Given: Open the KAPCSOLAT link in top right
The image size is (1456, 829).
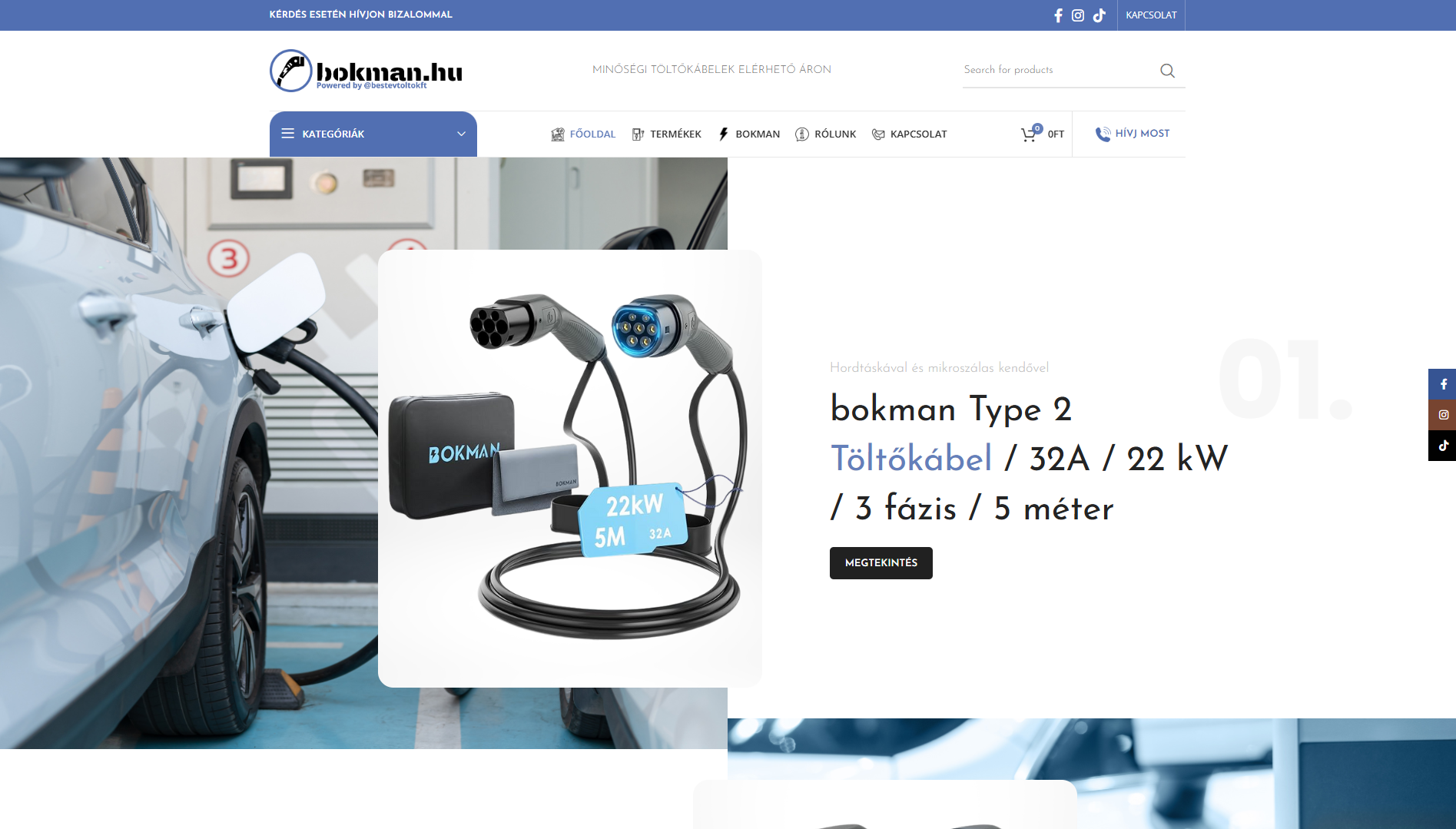Looking at the screenshot, I should pyautogui.click(x=1150, y=15).
